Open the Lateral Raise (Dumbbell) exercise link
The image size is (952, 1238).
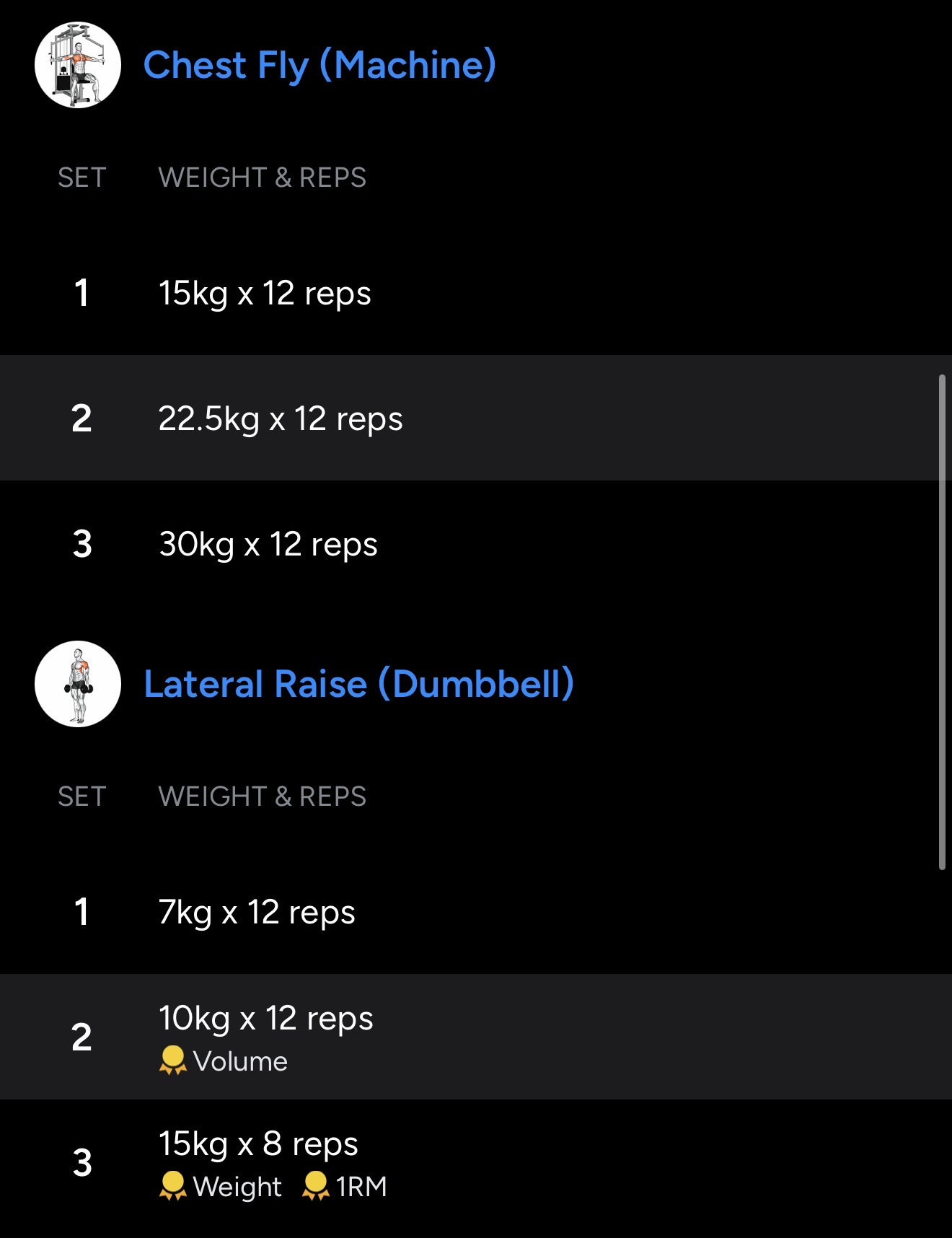pos(358,684)
